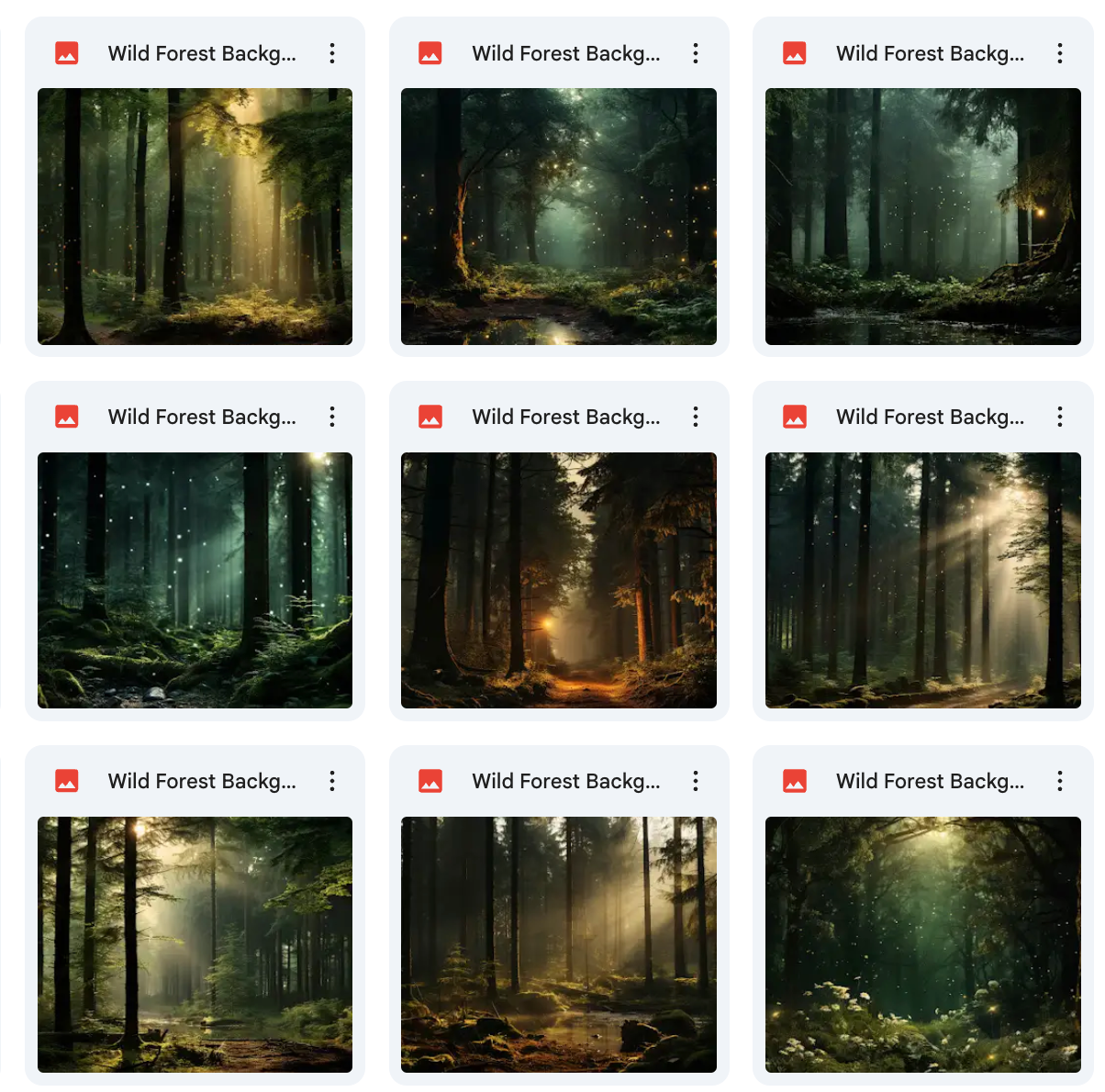Click the file name on bottom-left card
Image resolution: width=1105 pixels, height=1092 pixels.
202,781
